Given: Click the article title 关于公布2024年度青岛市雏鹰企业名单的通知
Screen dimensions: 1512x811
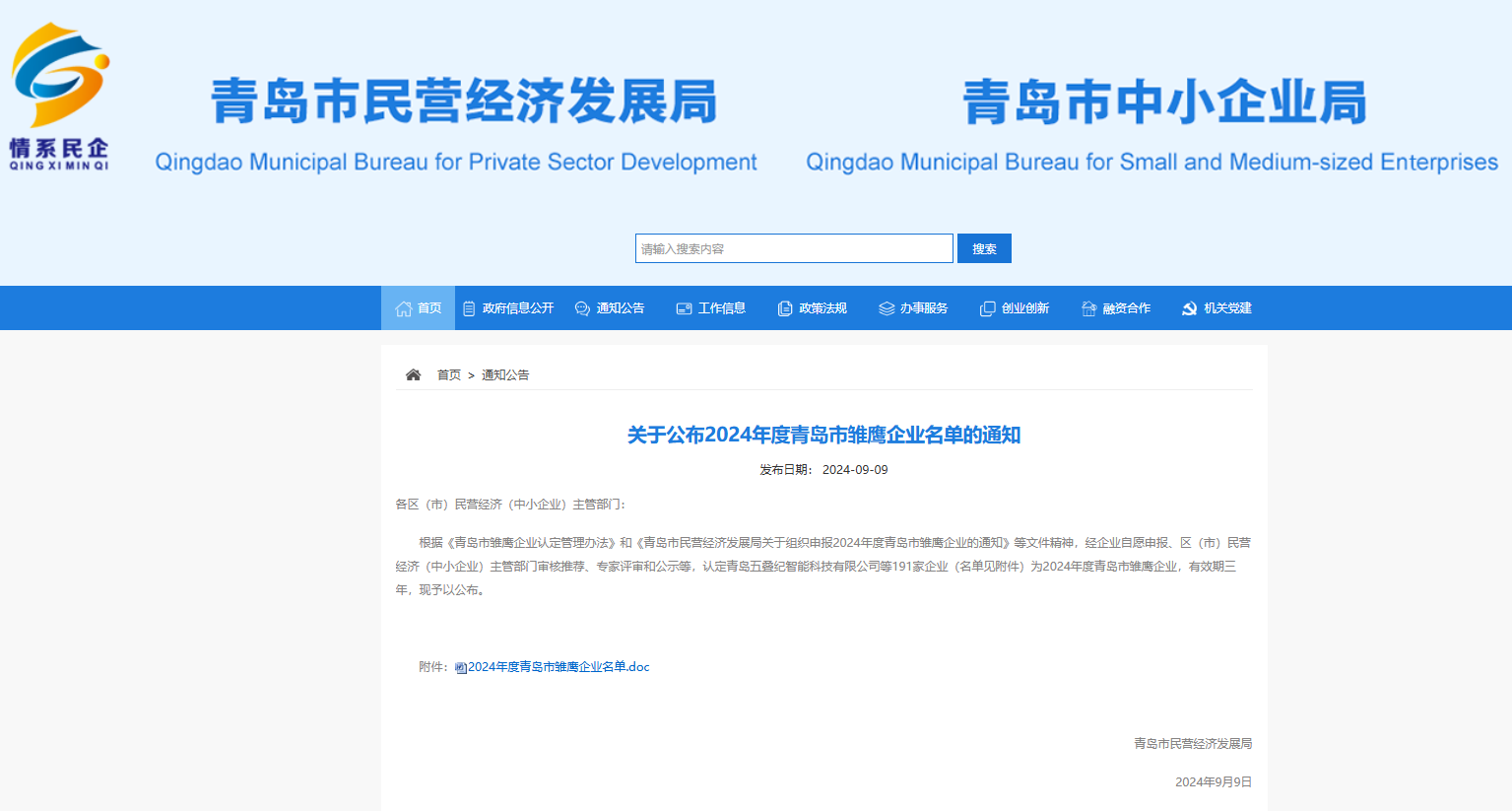Looking at the screenshot, I should point(824,435).
